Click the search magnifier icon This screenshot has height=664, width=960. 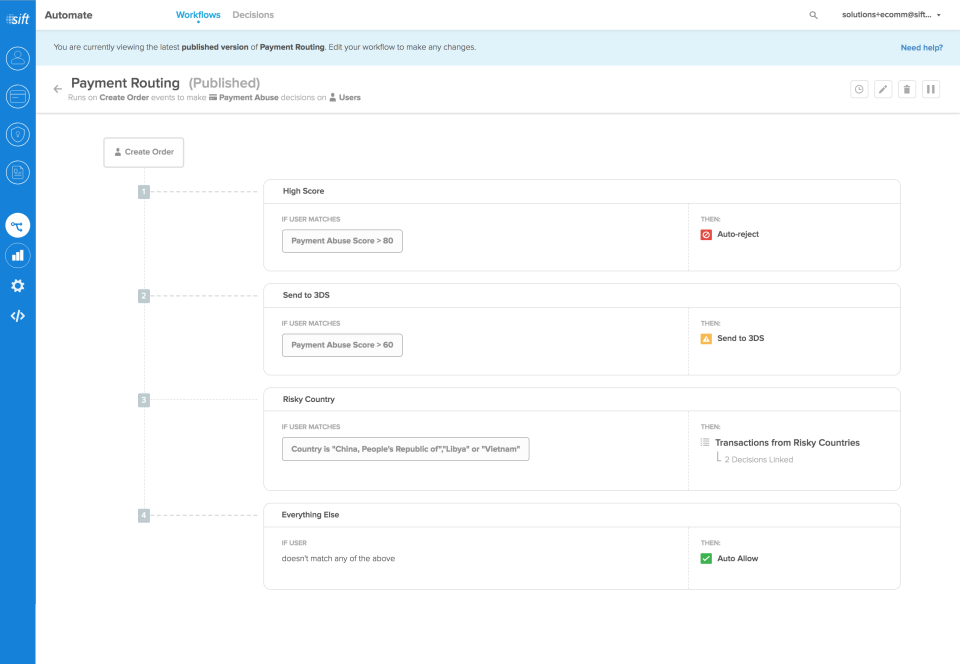pos(813,15)
